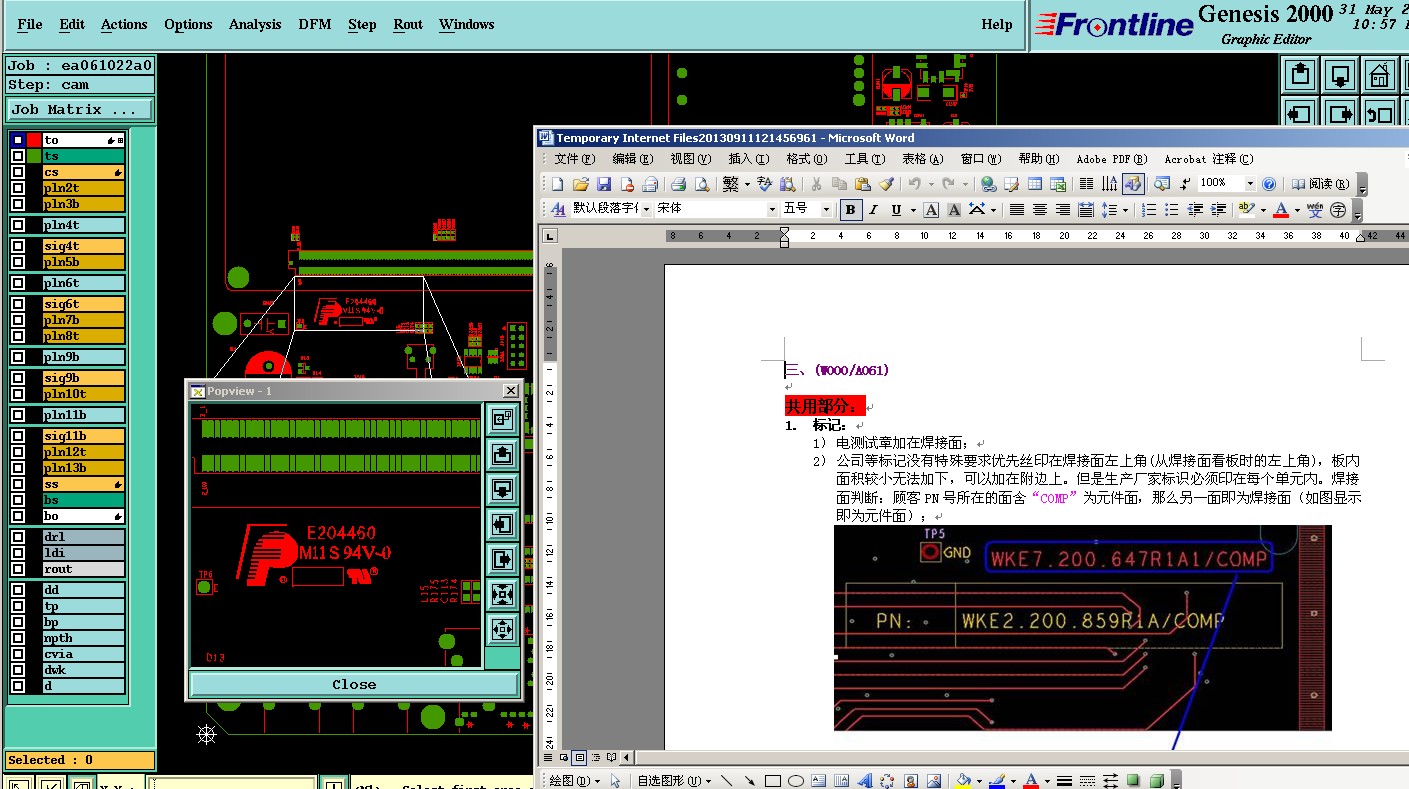Click the previous-view undo icon in Genesis
The height and width of the screenshot is (789, 1409).
coord(1380,113)
